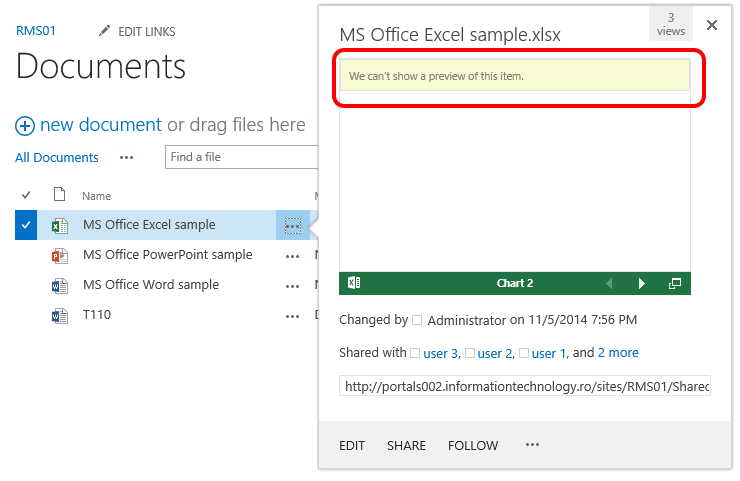740x481 pixels.
Task: Toggle the select-all checkmark in the header row
Action: click(x=26, y=194)
